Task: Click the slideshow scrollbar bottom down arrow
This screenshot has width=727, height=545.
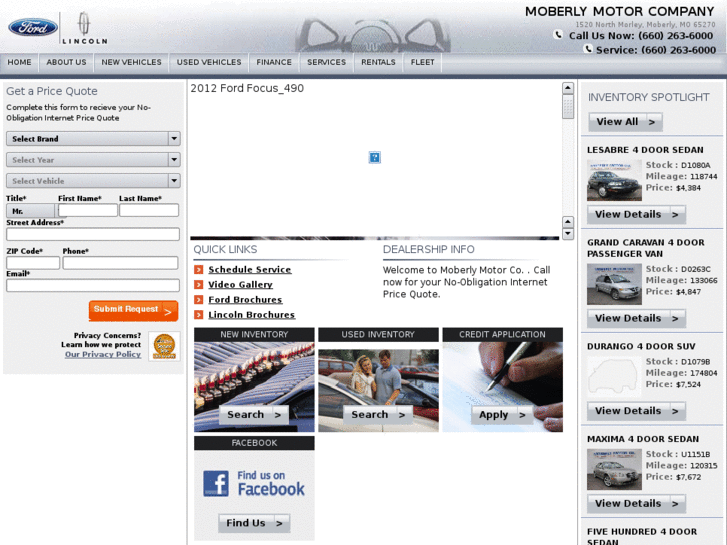Action: tap(568, 234)
